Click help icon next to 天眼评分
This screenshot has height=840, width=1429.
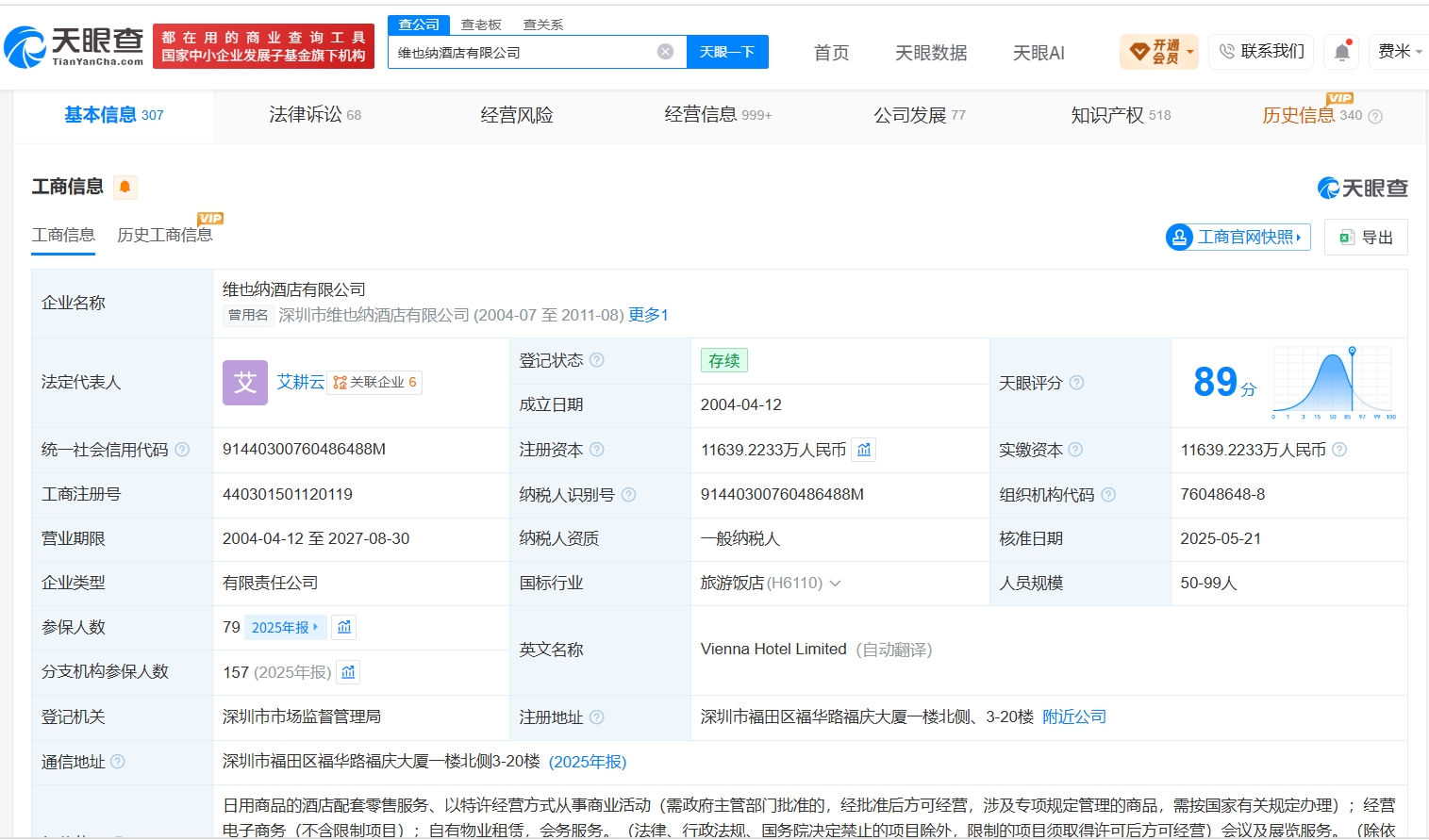[x=1076, y=383]
